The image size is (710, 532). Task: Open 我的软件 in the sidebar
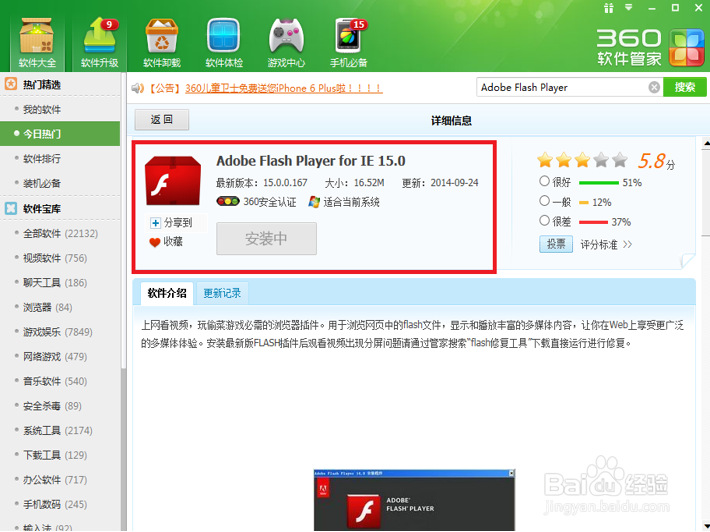point(42,109)
